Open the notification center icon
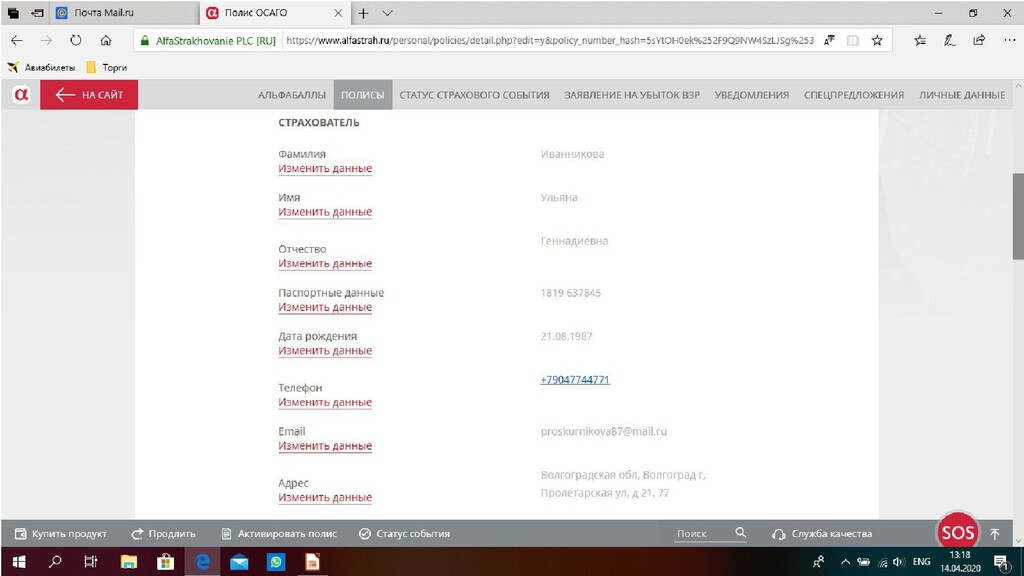The height and width of the screenshot is (576, 1024). [1000, 562]
